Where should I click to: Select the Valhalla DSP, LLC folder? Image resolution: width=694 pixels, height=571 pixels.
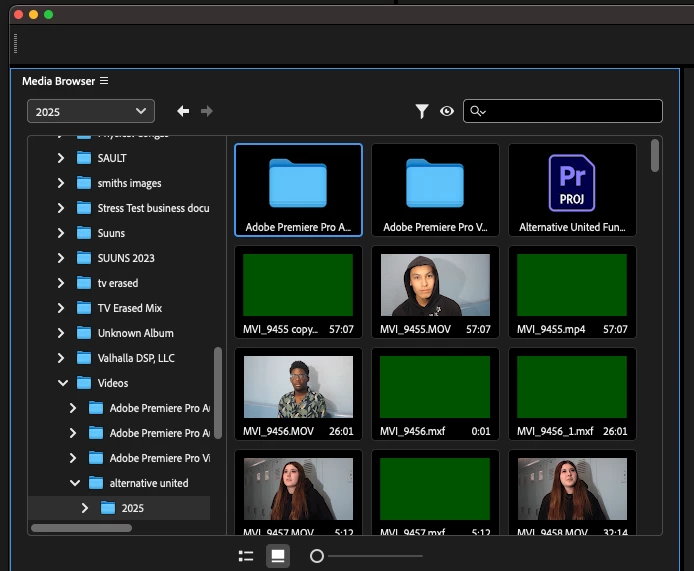coord(136,358)
